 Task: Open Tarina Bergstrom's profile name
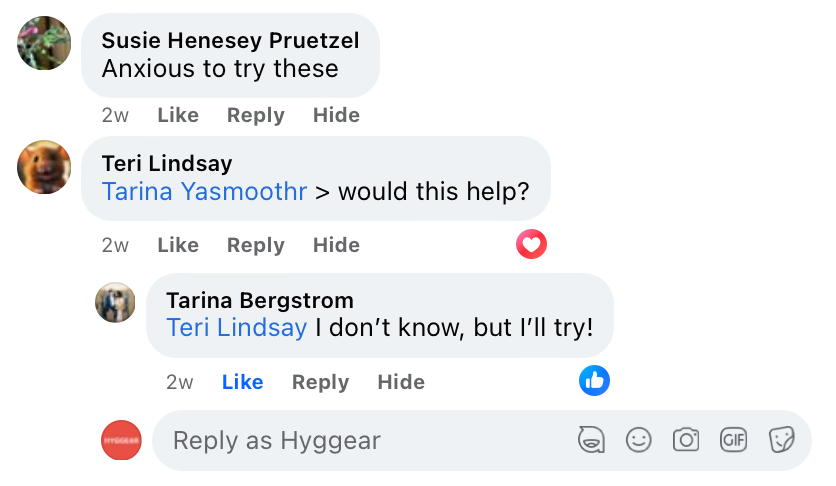(x=260, y=300)
